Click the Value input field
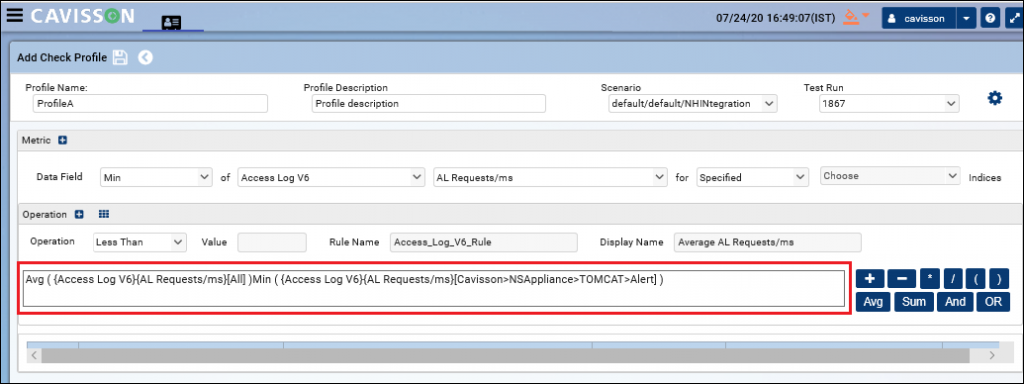The height and width of the screenshot is (384, 1024). click(272, 242)
